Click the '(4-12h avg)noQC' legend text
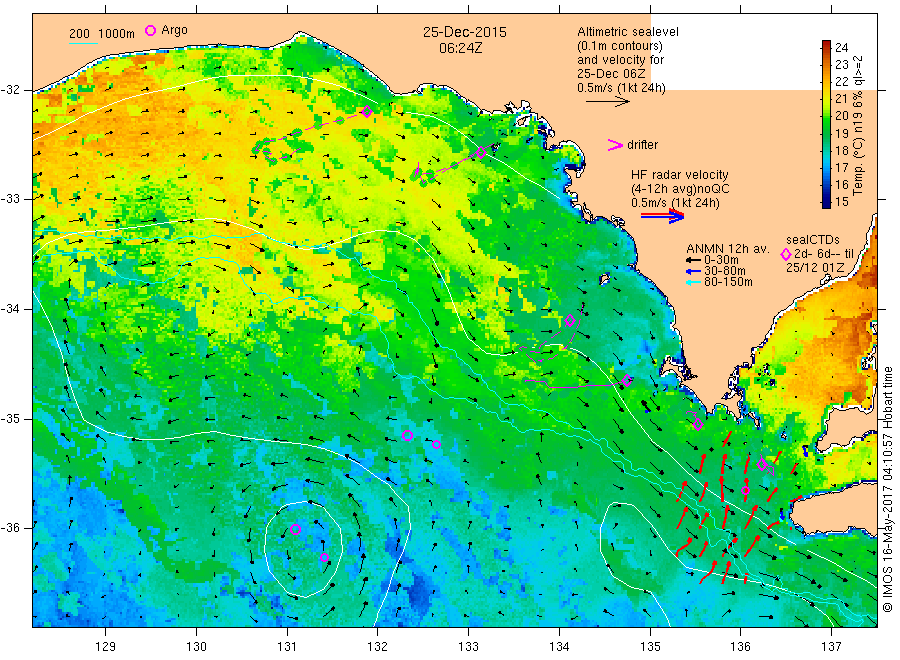The height and width of the screenshot is (660, 900). [680, 189]
